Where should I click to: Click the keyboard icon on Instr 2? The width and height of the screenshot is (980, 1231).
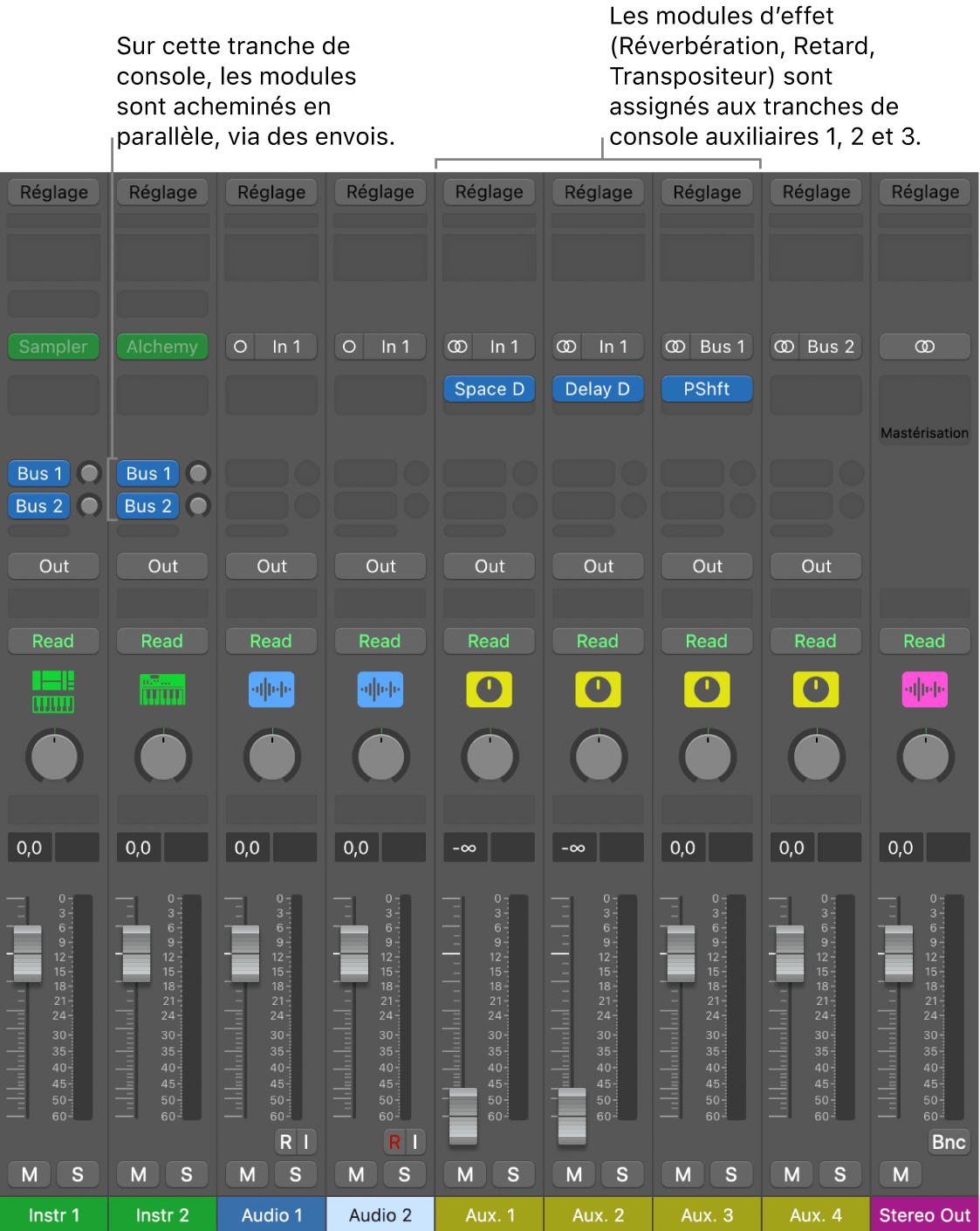pyautogui.click(x=162, y=689)
